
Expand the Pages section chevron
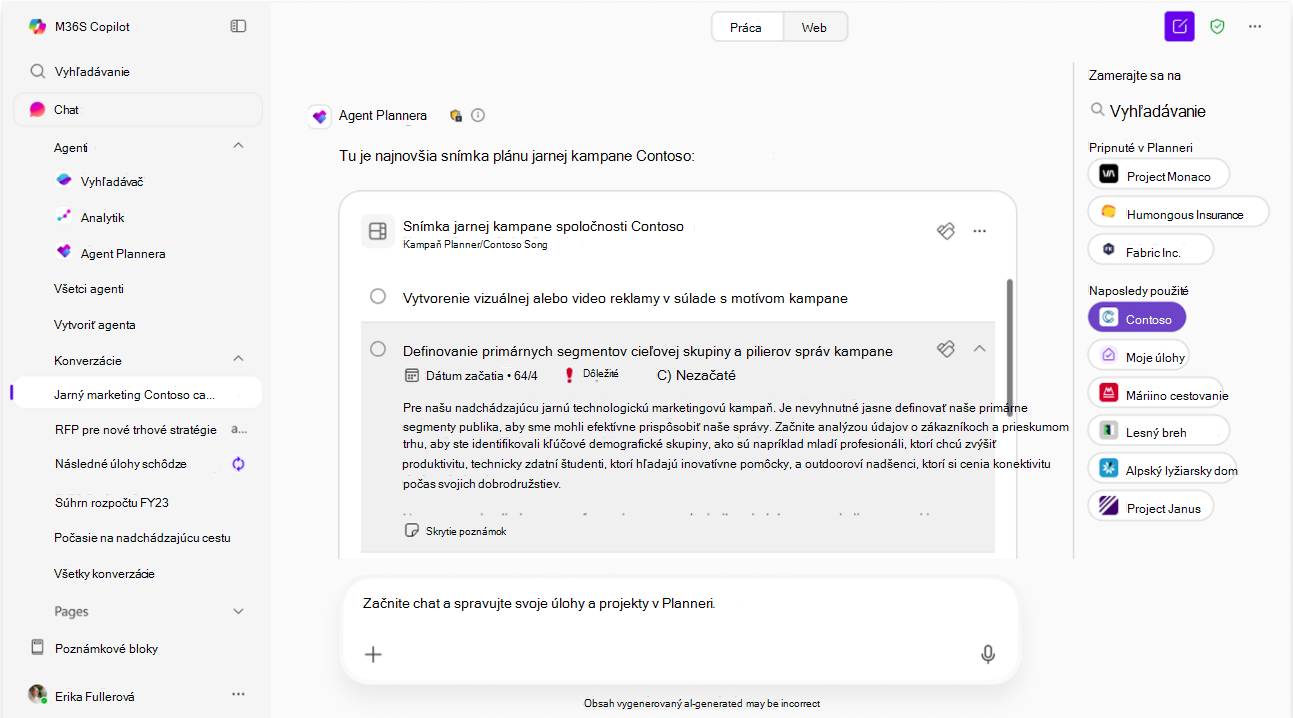[238, 611]
